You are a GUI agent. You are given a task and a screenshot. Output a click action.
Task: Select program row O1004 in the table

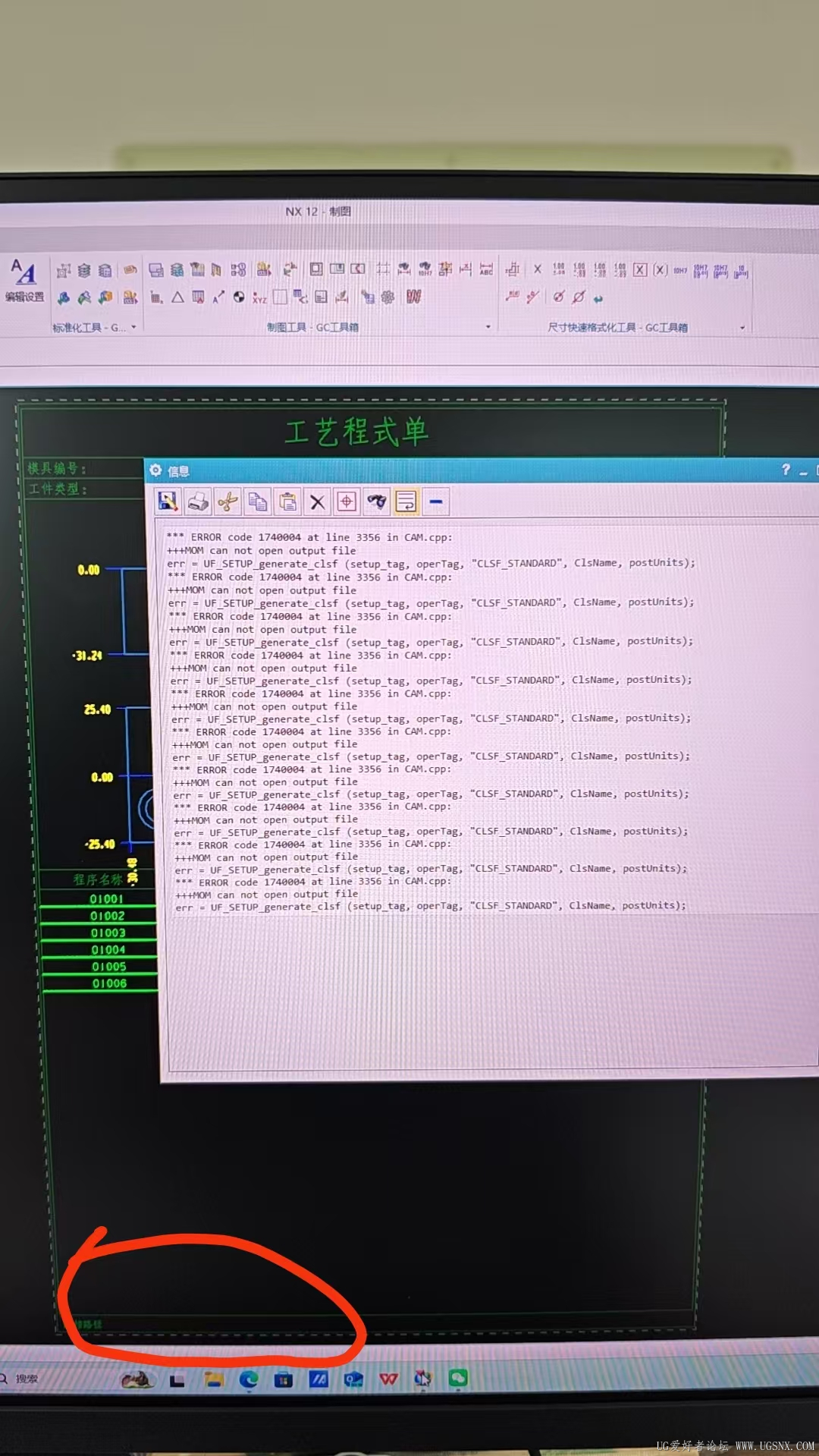[100, 950]
